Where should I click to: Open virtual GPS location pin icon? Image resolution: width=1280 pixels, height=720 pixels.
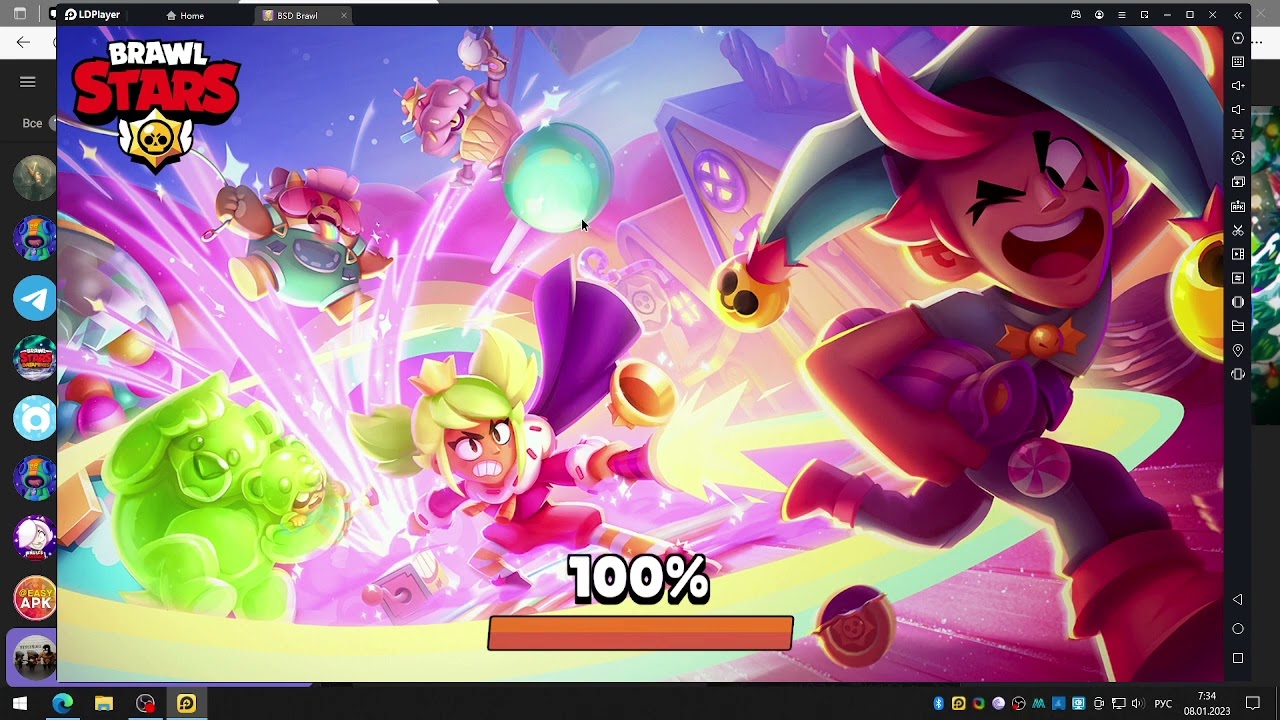(1238, 350)
